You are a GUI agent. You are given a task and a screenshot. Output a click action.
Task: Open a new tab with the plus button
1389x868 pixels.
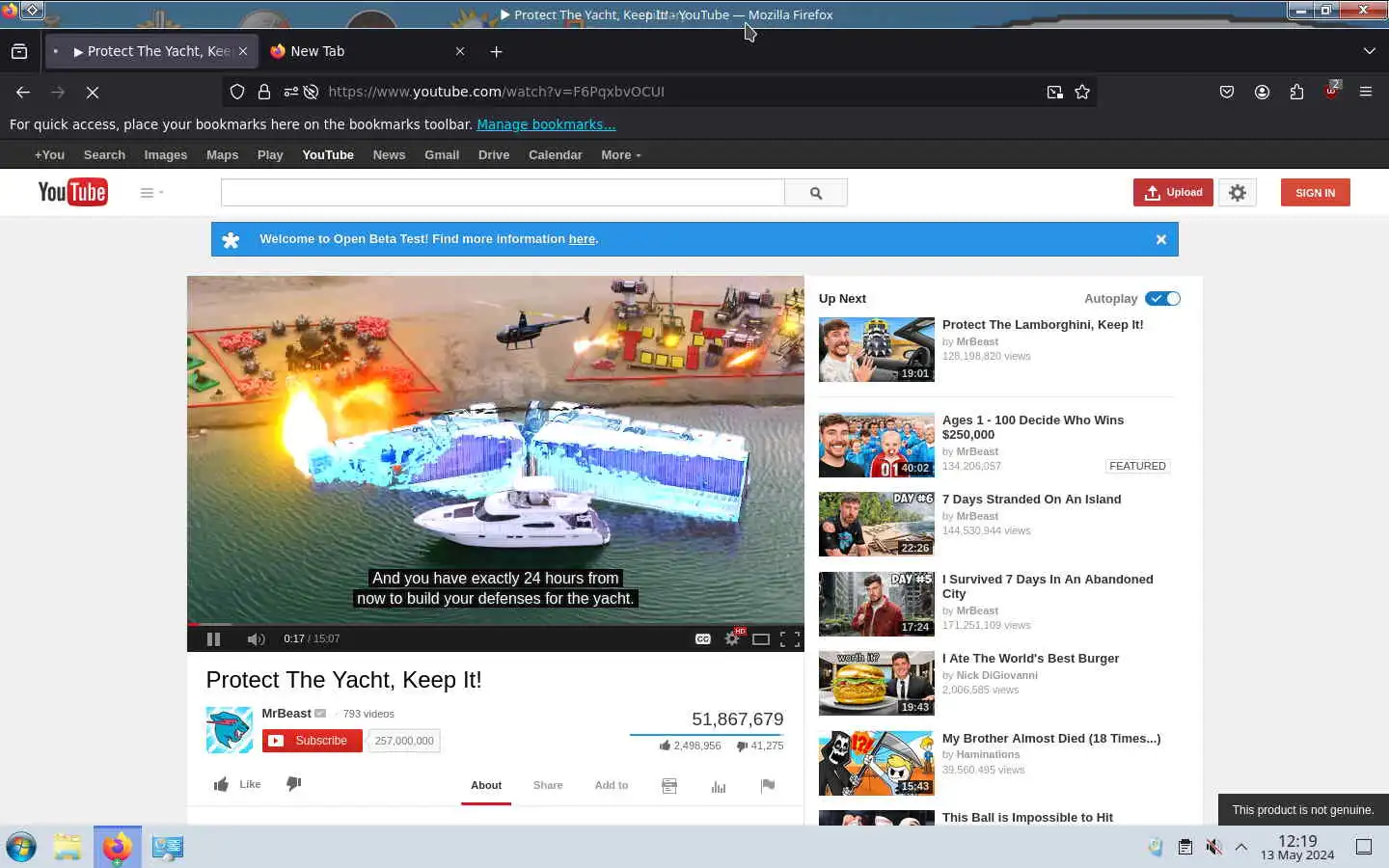point(496,51)
